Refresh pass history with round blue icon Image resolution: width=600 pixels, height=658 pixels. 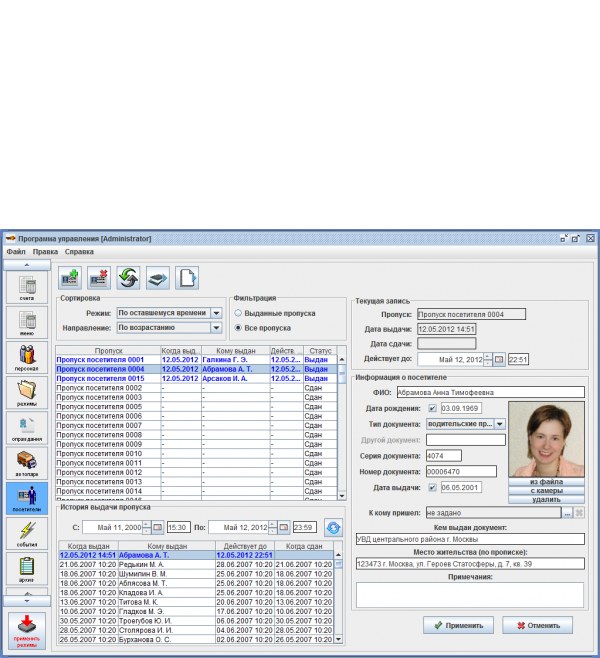(332, 527)
